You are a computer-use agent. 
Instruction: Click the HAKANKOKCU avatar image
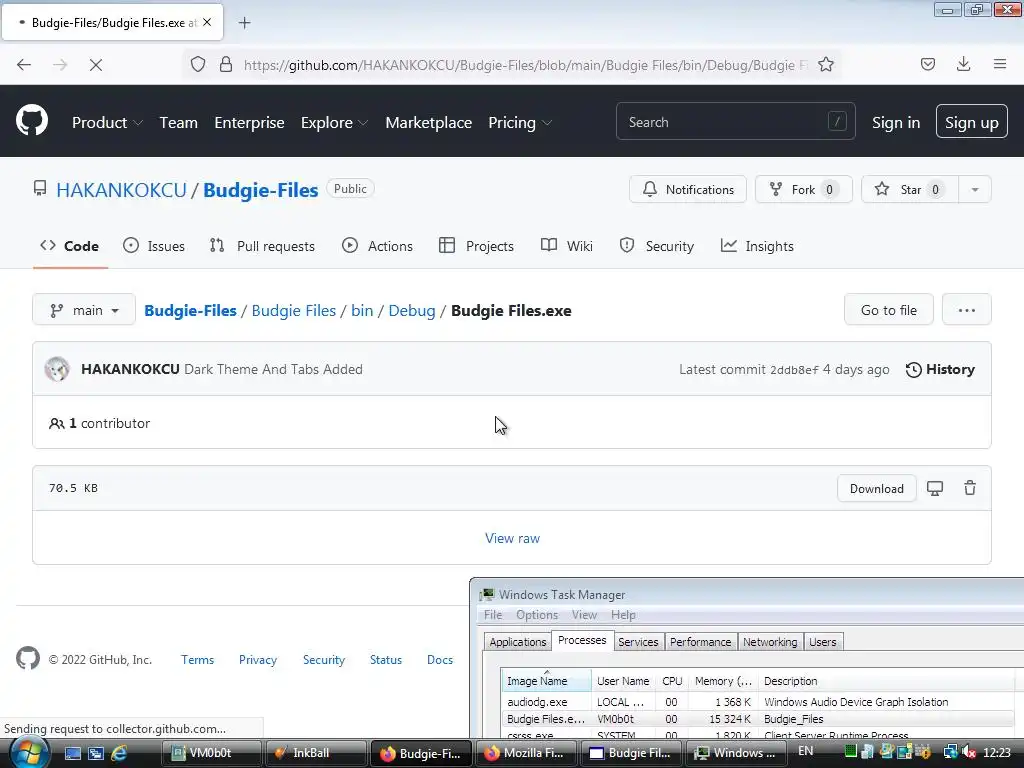[57, 369]
